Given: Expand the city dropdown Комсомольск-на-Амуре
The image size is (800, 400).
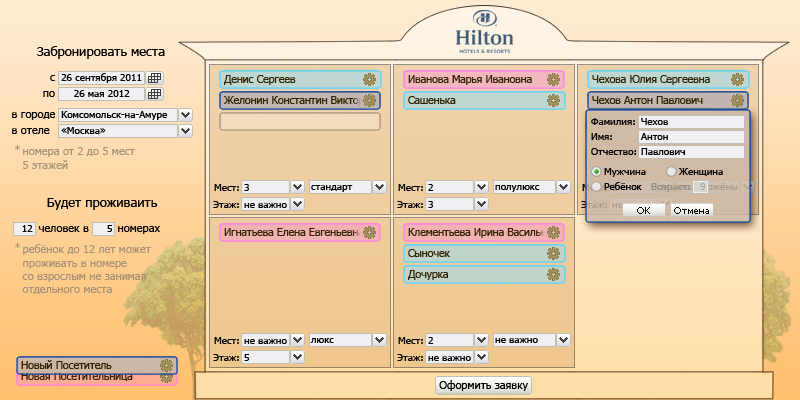Looking at the screenshot, I should [185, 115].
